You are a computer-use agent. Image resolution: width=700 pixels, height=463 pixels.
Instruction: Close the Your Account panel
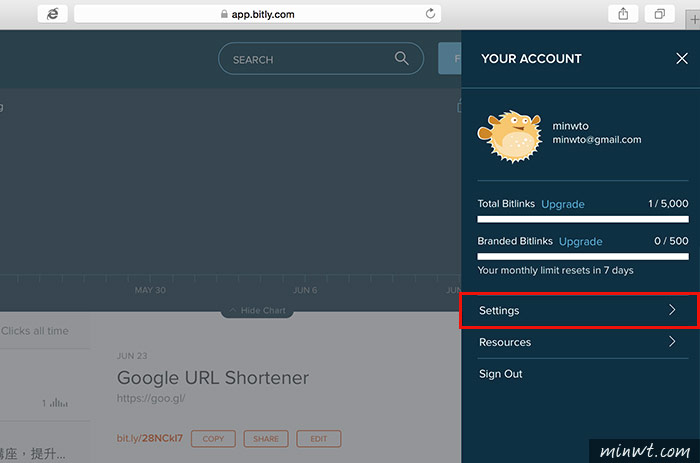[682, 58]
